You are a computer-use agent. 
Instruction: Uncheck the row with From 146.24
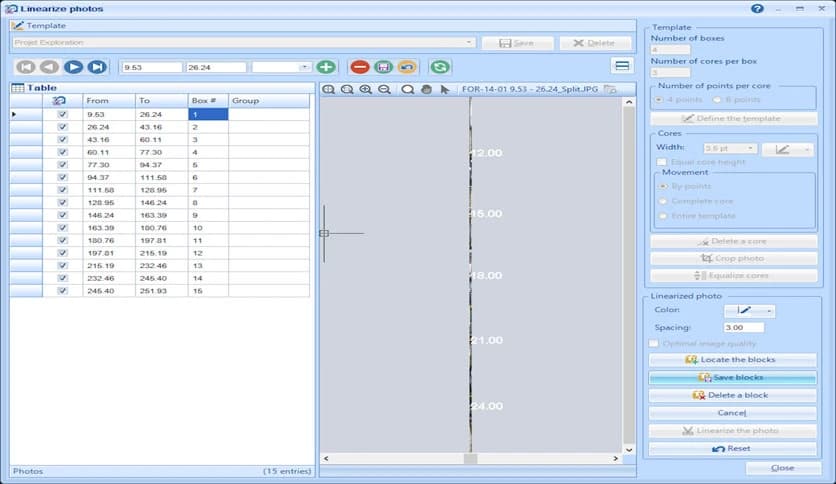coord(62,215)
